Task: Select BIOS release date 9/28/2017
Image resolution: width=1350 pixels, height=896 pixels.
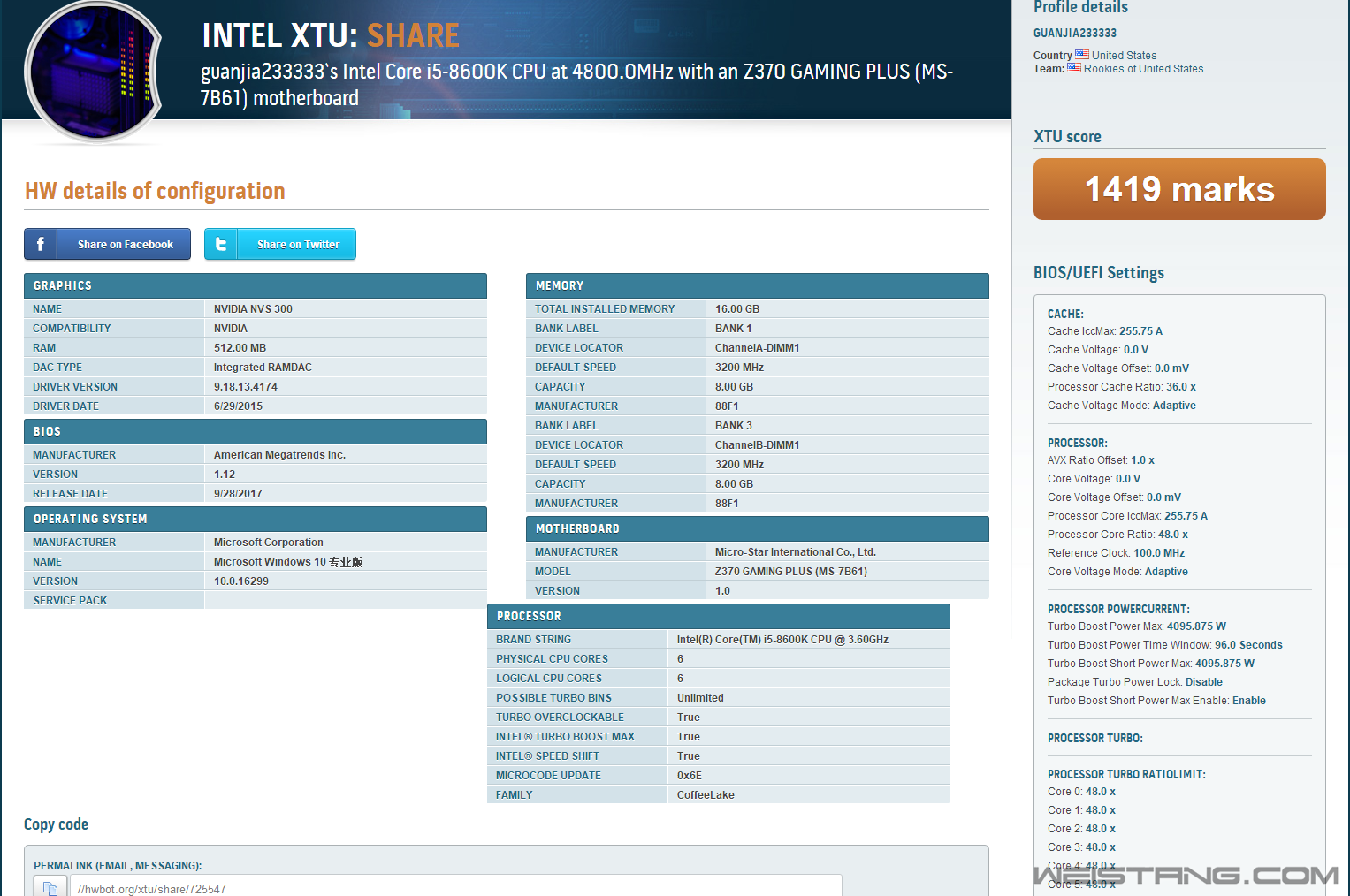Action: pyautogui.click(x=238, y=493)
